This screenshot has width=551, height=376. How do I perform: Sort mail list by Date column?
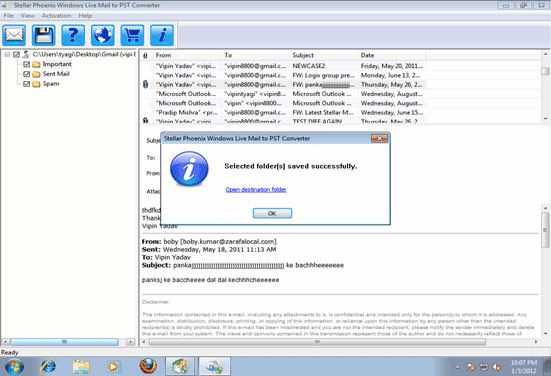pos(391,56)
